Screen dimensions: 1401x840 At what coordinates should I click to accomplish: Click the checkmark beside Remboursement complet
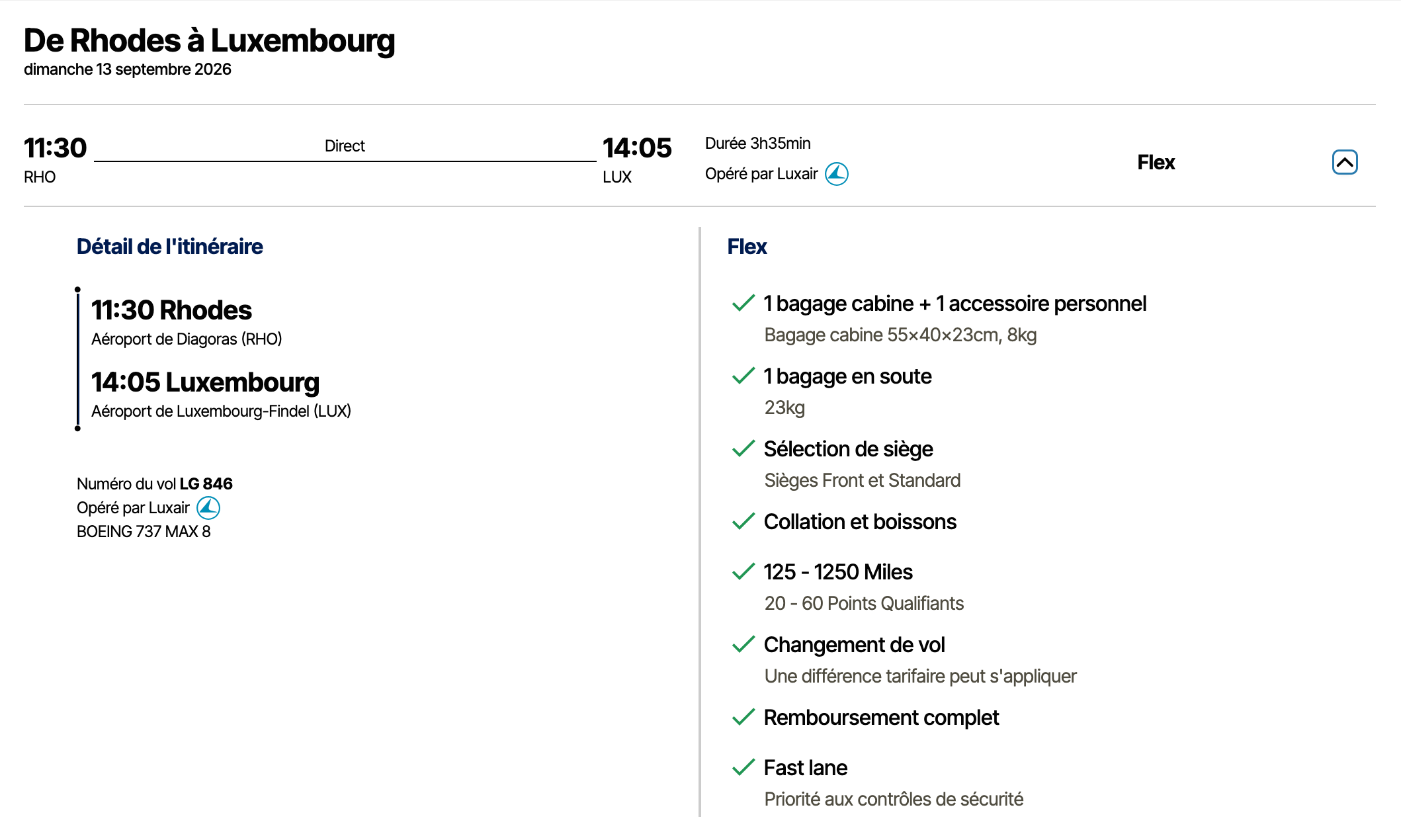743,717
